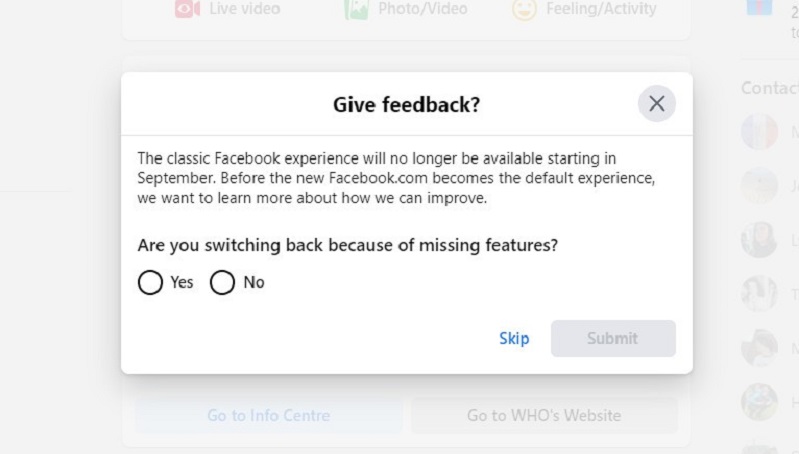Open the contact avatar beside letter T

click(x=759, y=294)
